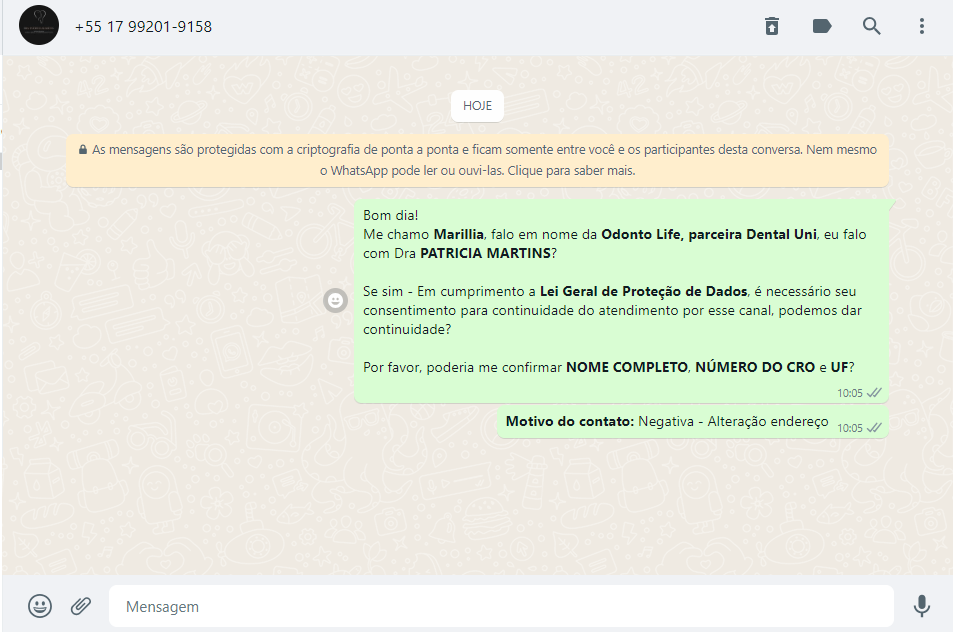Attach a file with paperclip icon

[81, 606]
